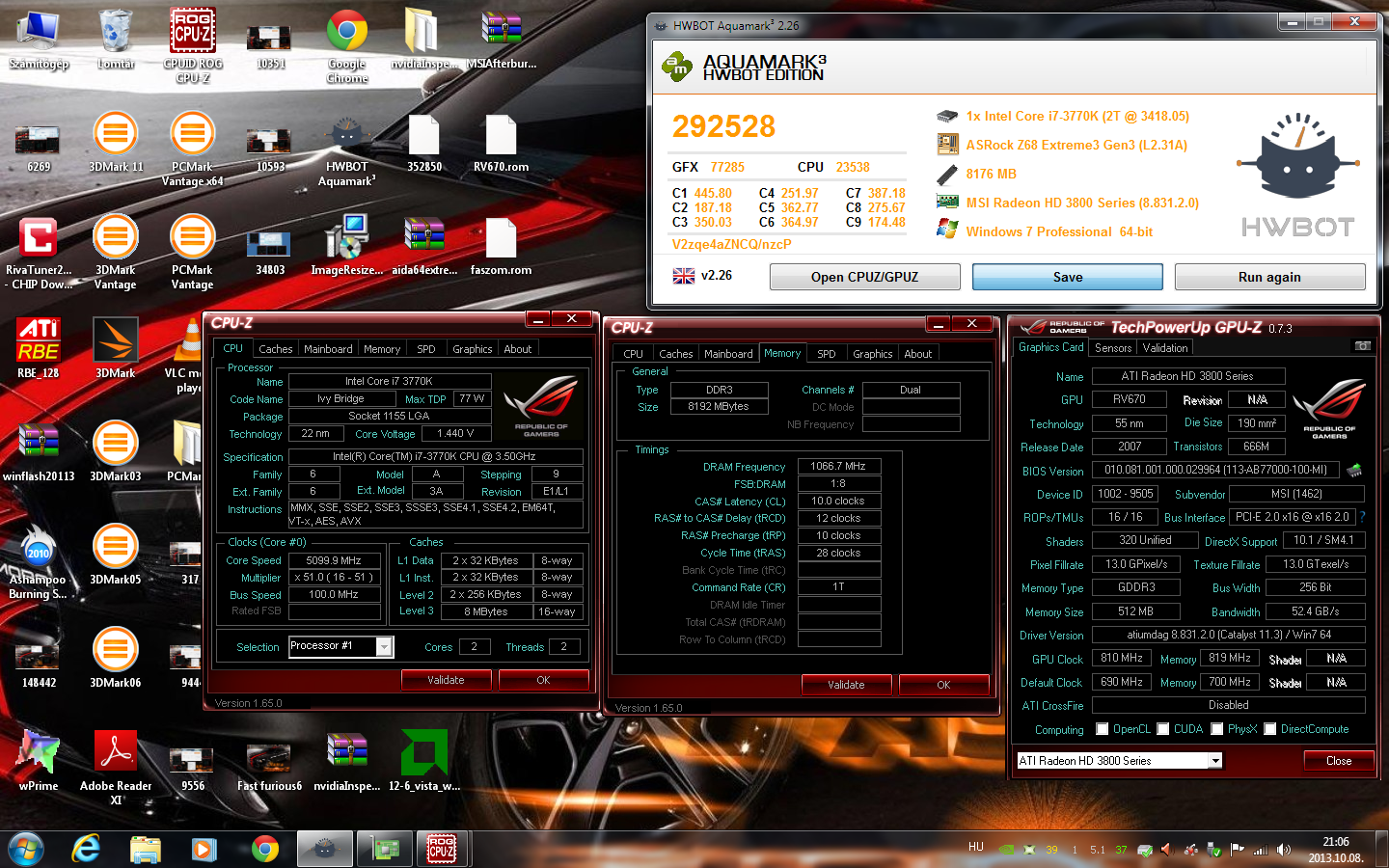Open the CPU-Z ROG taskbar button
Screen dimensions: 1389x868
point(442,849)
